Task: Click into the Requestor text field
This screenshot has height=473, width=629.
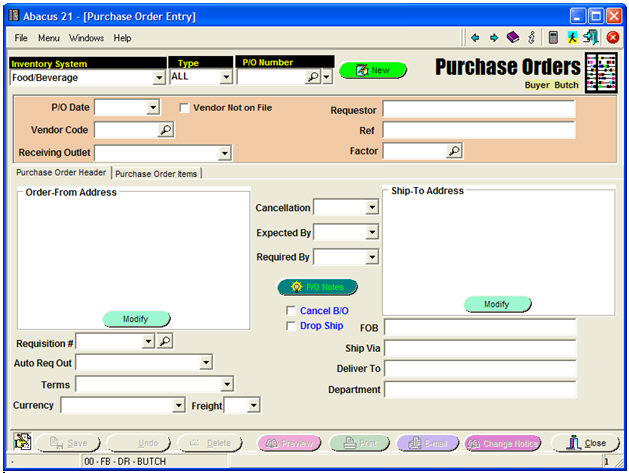Action: coord(478,109)
